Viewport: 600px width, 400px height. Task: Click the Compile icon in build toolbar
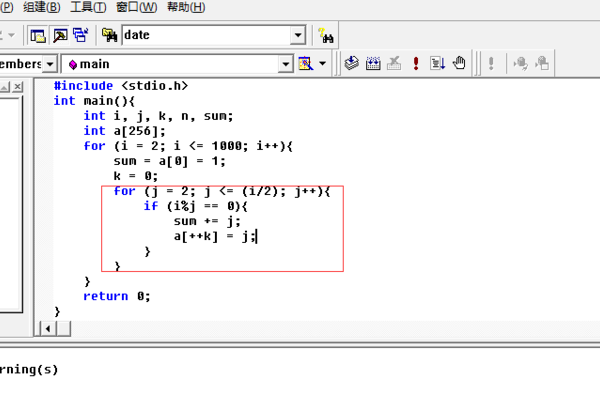tap(352, 64)
